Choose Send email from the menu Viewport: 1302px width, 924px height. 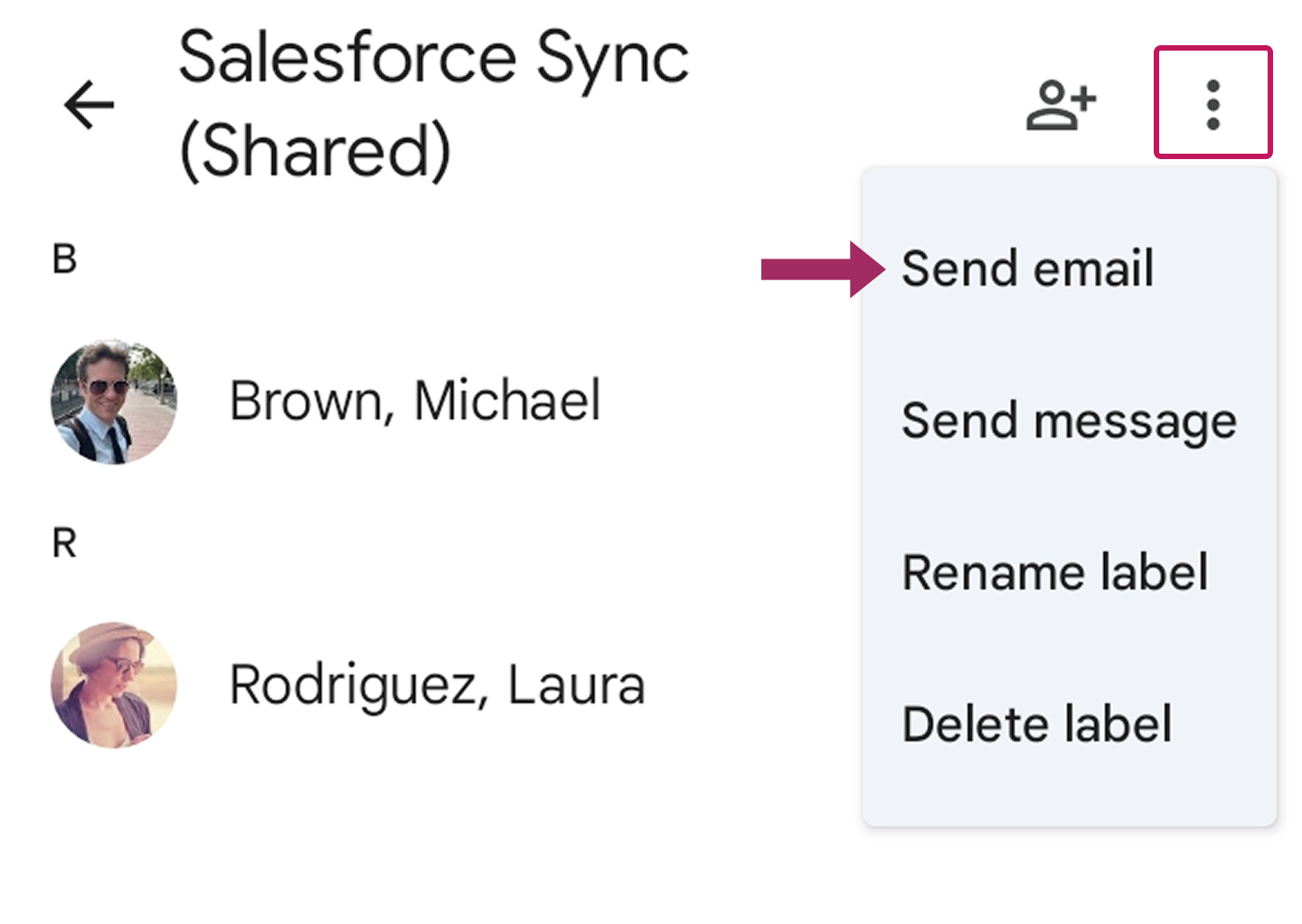pyautogui.click(x=1027, y=269)
